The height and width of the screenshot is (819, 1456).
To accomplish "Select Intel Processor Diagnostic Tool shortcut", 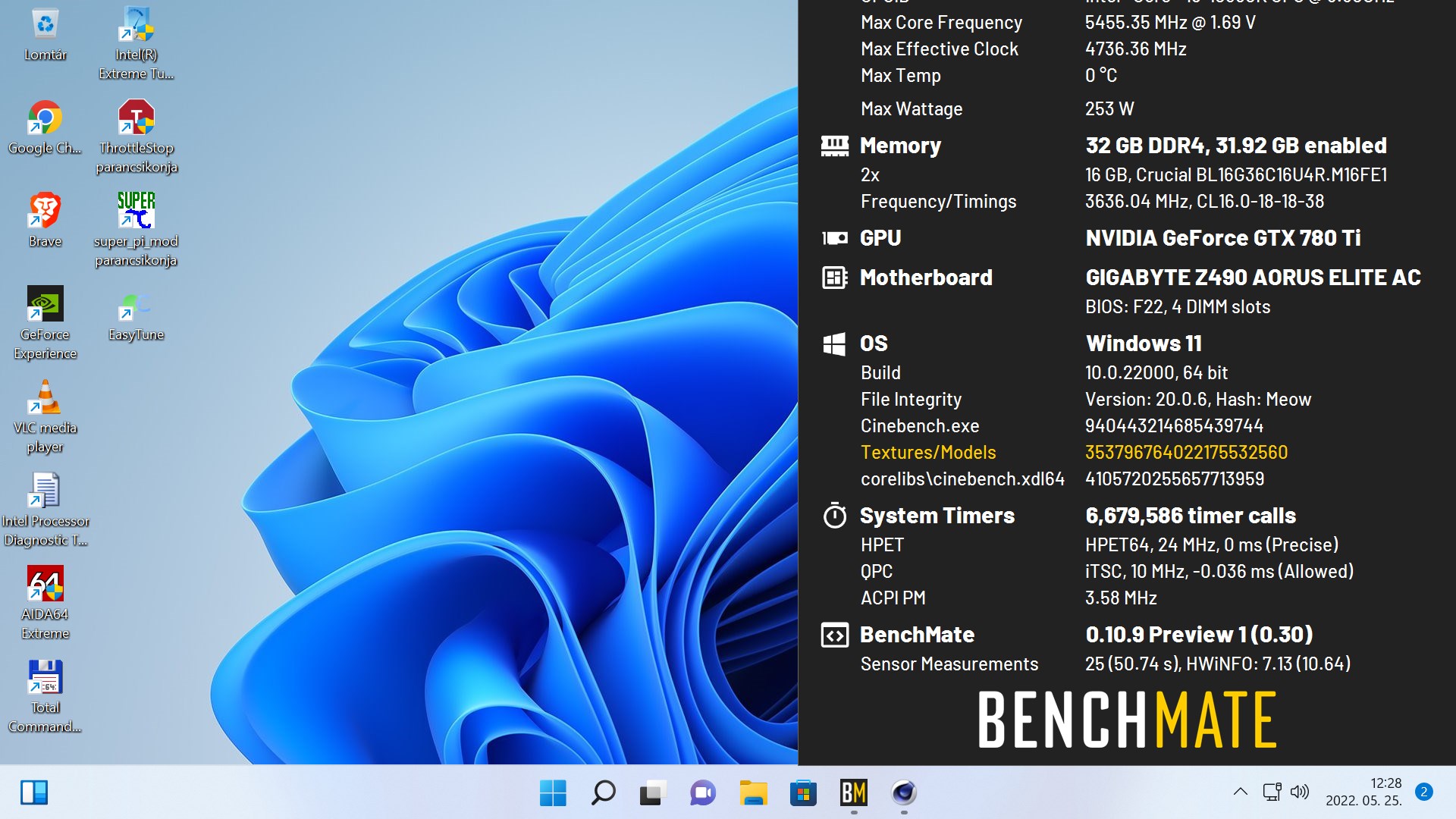I will [45, 510].
